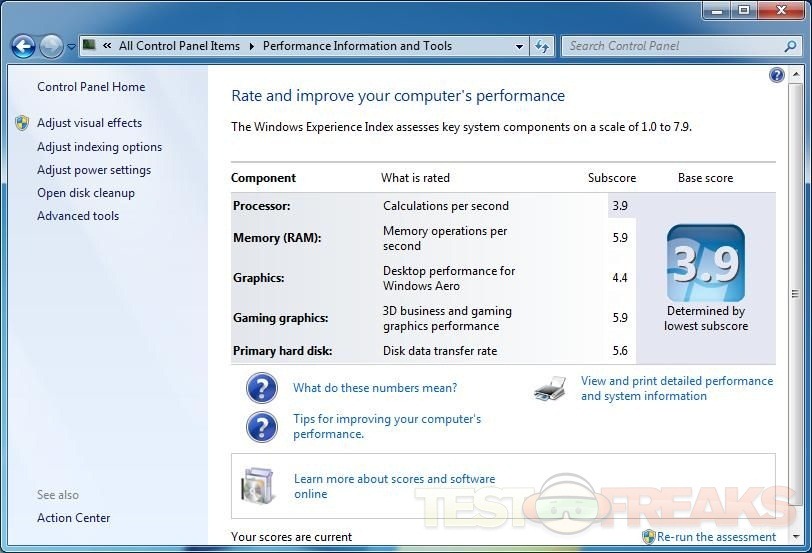The width and height of the screenshot is (812, 553).
Task: Click question mark icon beside performance tips
Action: [x=261, y=427]
